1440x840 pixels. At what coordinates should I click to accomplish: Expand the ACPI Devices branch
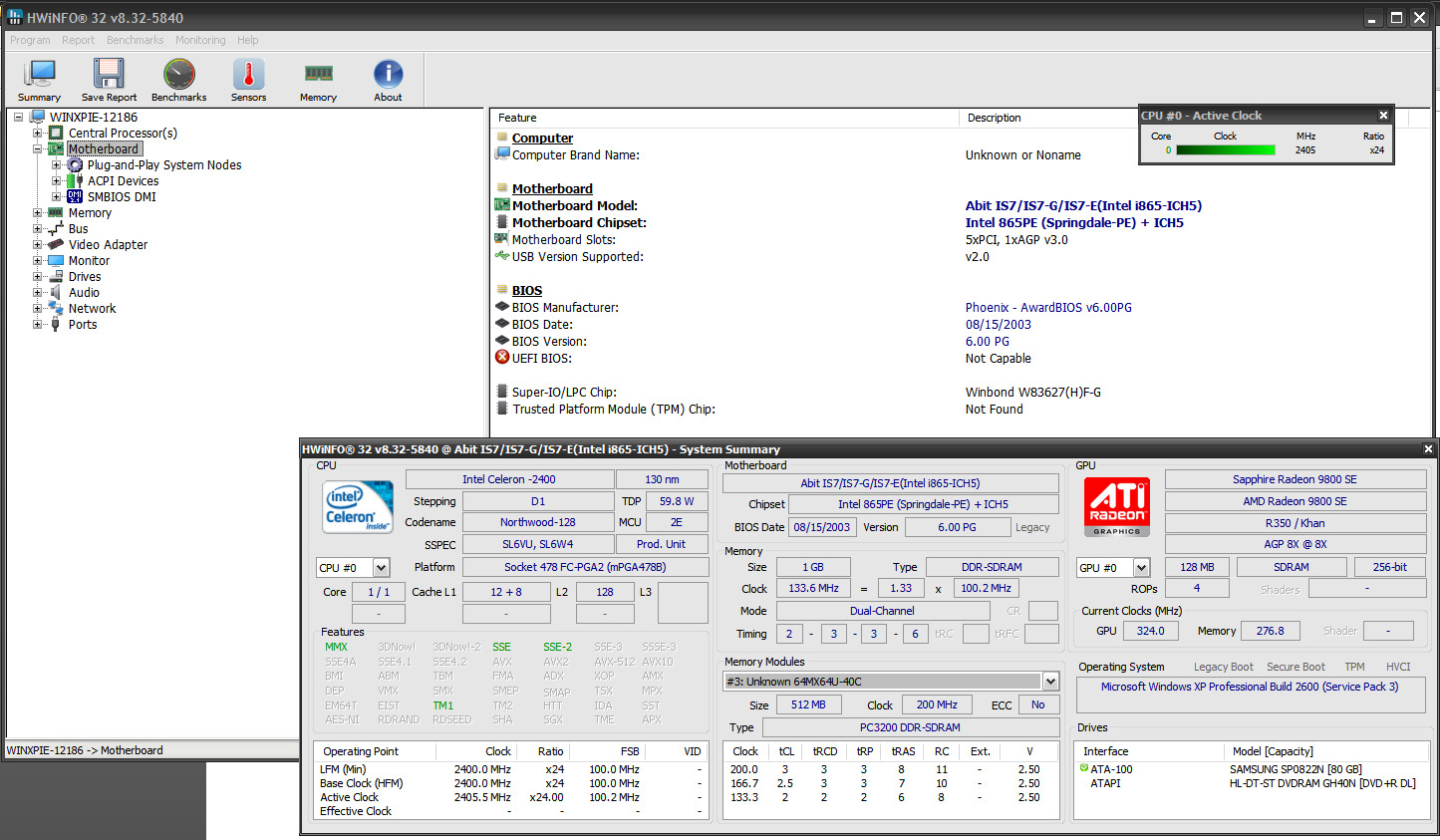click(56, 180)
